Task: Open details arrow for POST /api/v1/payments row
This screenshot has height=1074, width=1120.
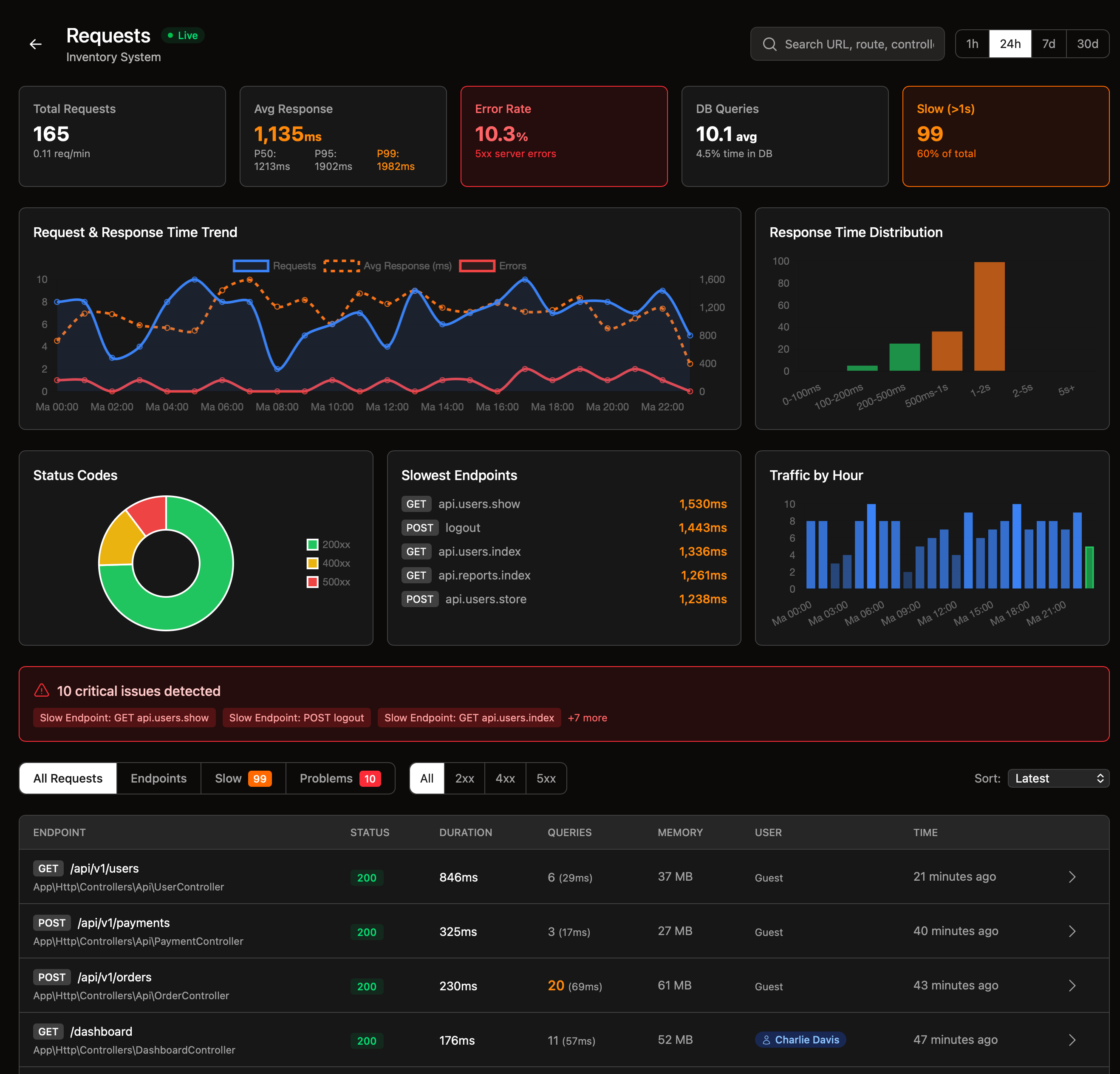Action: [1072, 931]
